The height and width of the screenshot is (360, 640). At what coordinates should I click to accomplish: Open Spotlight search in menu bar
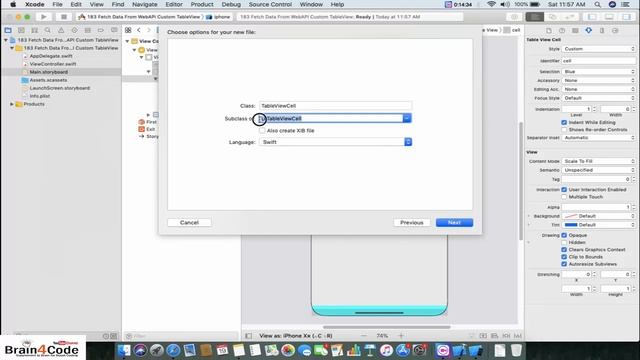pos(598,4)
